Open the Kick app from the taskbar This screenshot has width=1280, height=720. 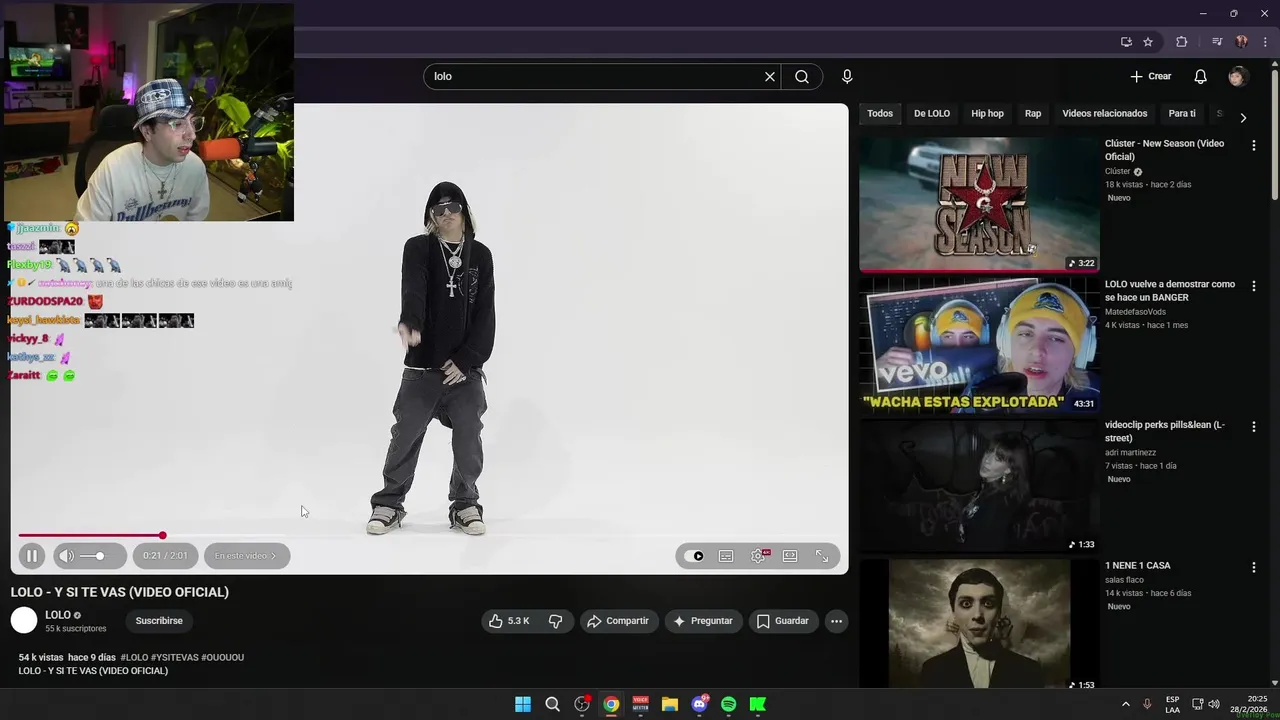758,705
